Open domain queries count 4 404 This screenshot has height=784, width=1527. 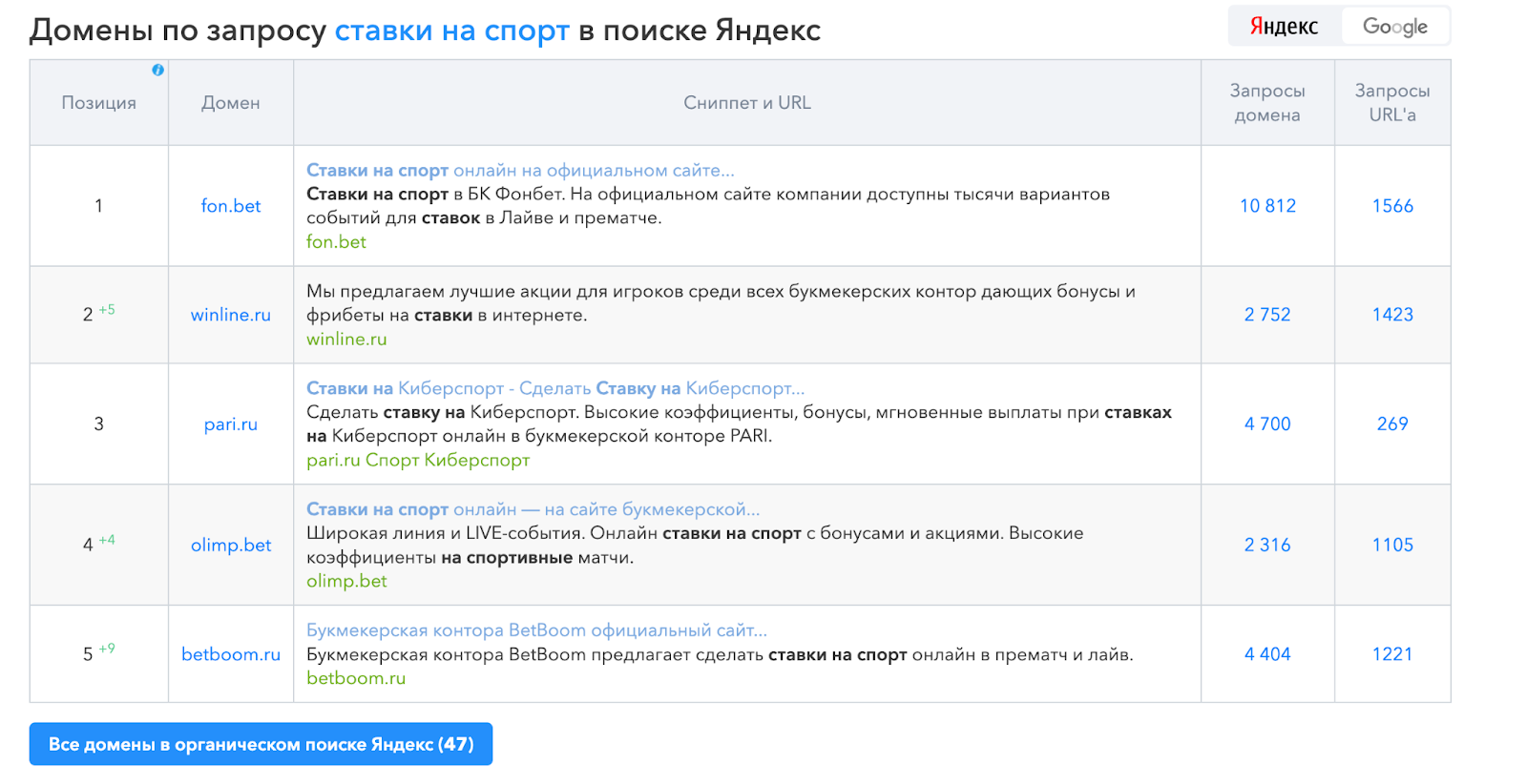1267,654
